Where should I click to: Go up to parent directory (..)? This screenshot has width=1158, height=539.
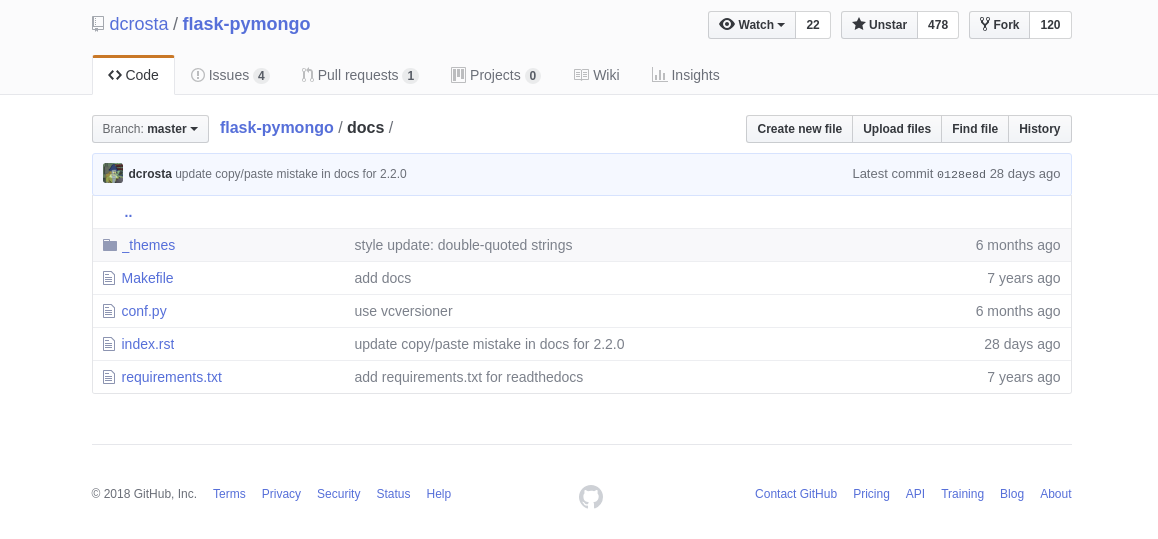pyautogui.click(x=129, y=213)
